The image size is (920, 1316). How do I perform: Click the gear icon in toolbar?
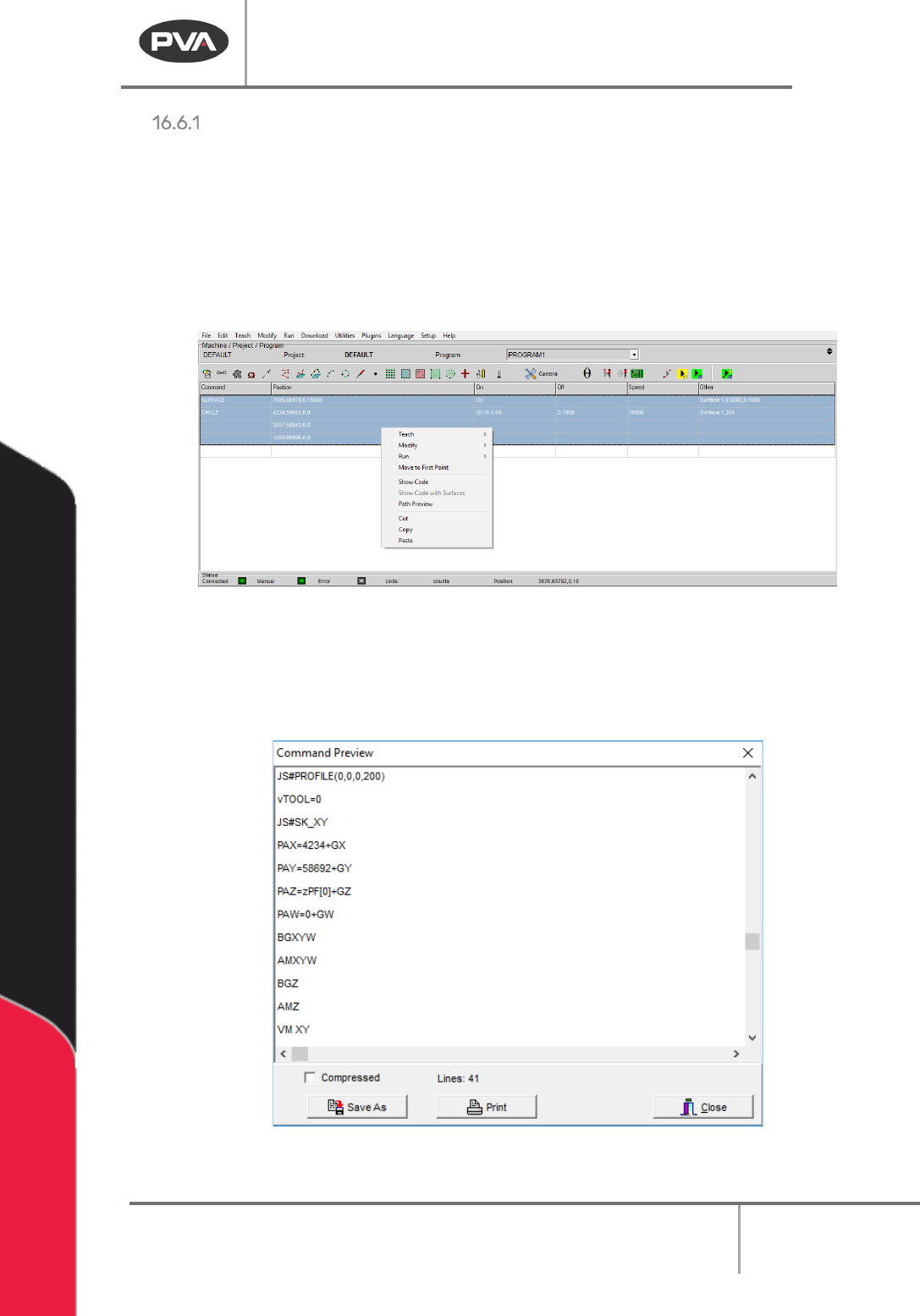[237, 373]
